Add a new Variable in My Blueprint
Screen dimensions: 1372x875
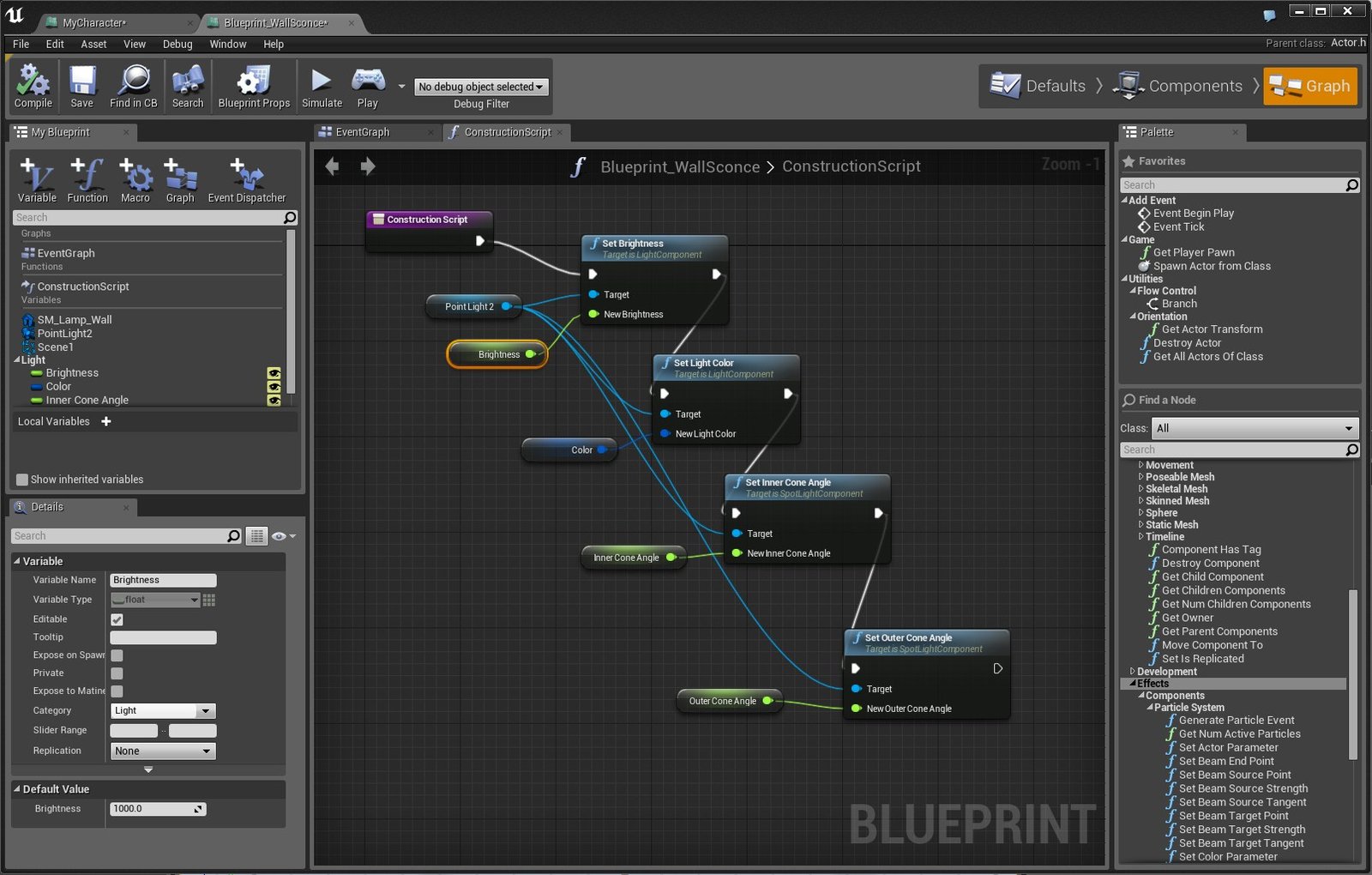pos(37,180)
